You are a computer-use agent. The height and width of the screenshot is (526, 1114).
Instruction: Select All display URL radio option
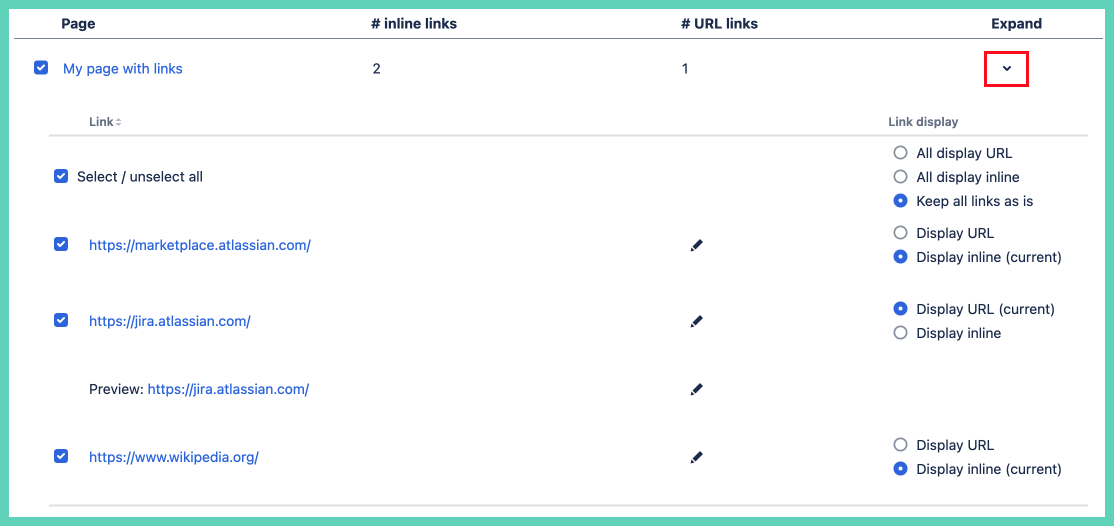click(x=900, y=153)
